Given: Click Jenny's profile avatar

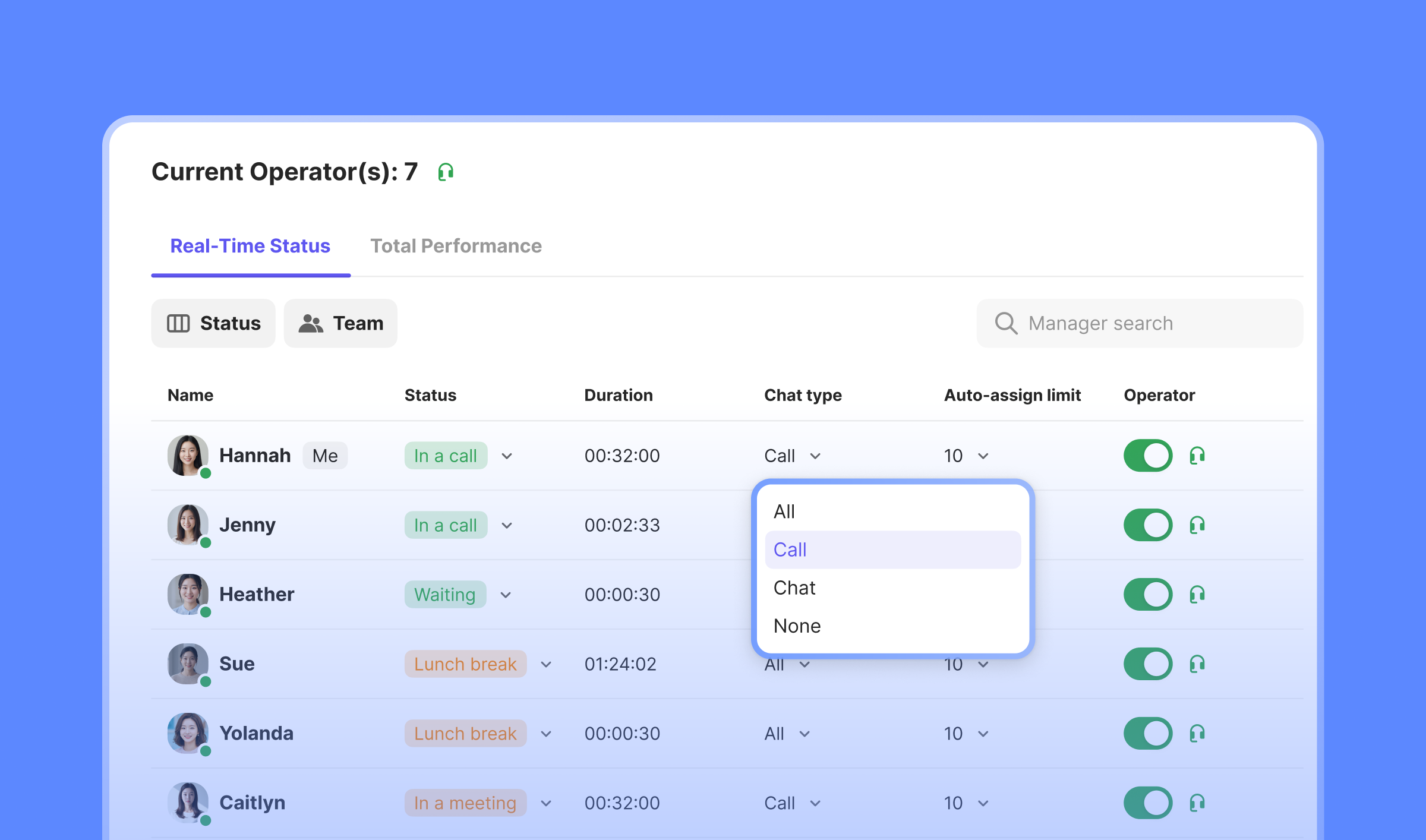Looking at the screenshot, I should tap(188, 525).
